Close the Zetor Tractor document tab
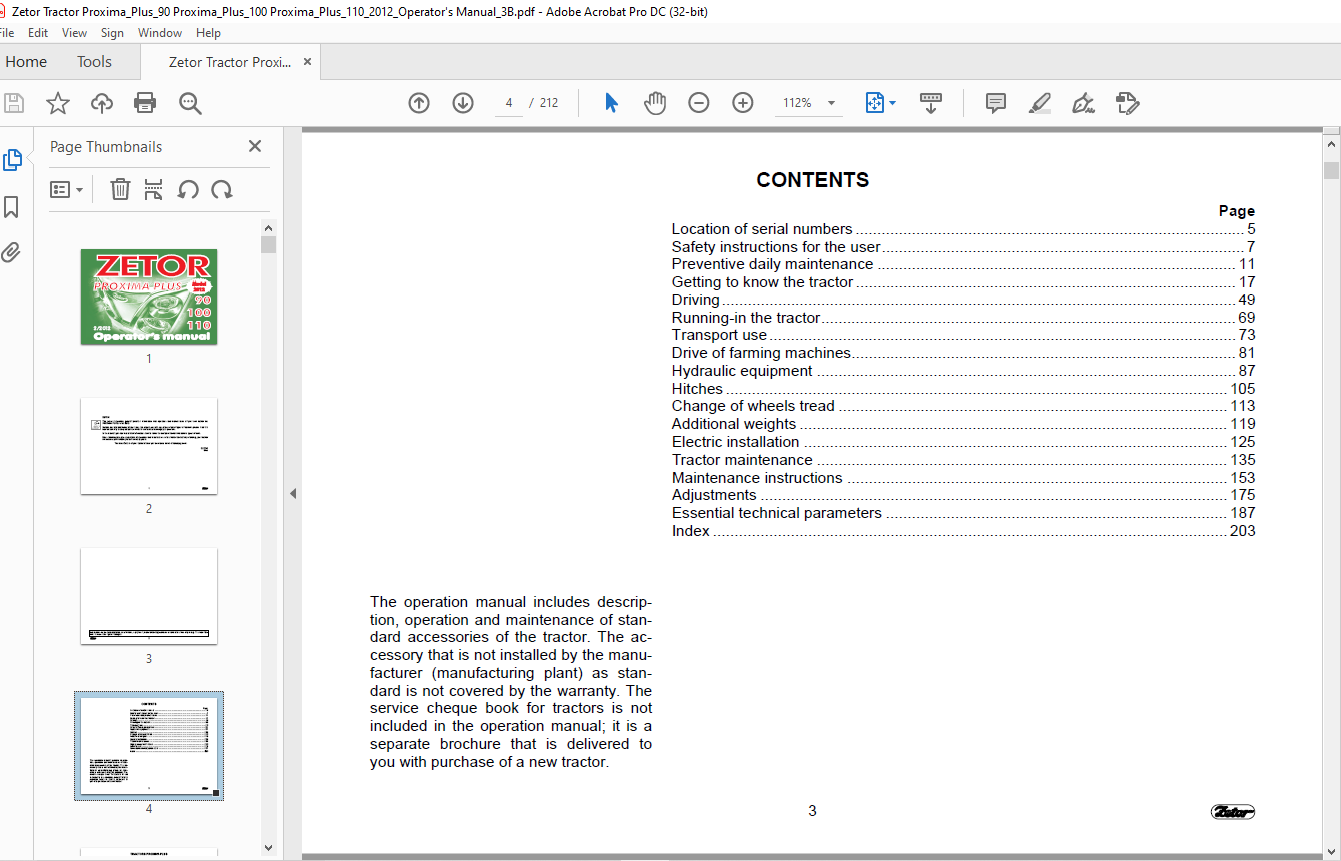The image size is (1341, 861). (307, 62)
